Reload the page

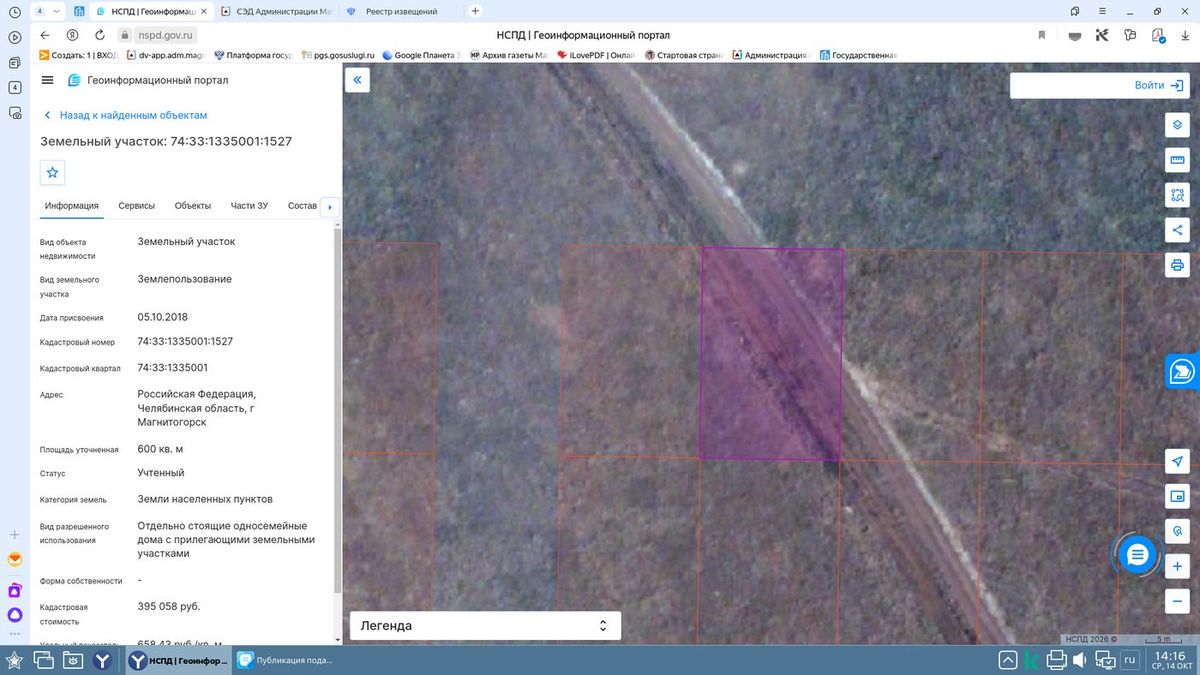pos(98,35)
